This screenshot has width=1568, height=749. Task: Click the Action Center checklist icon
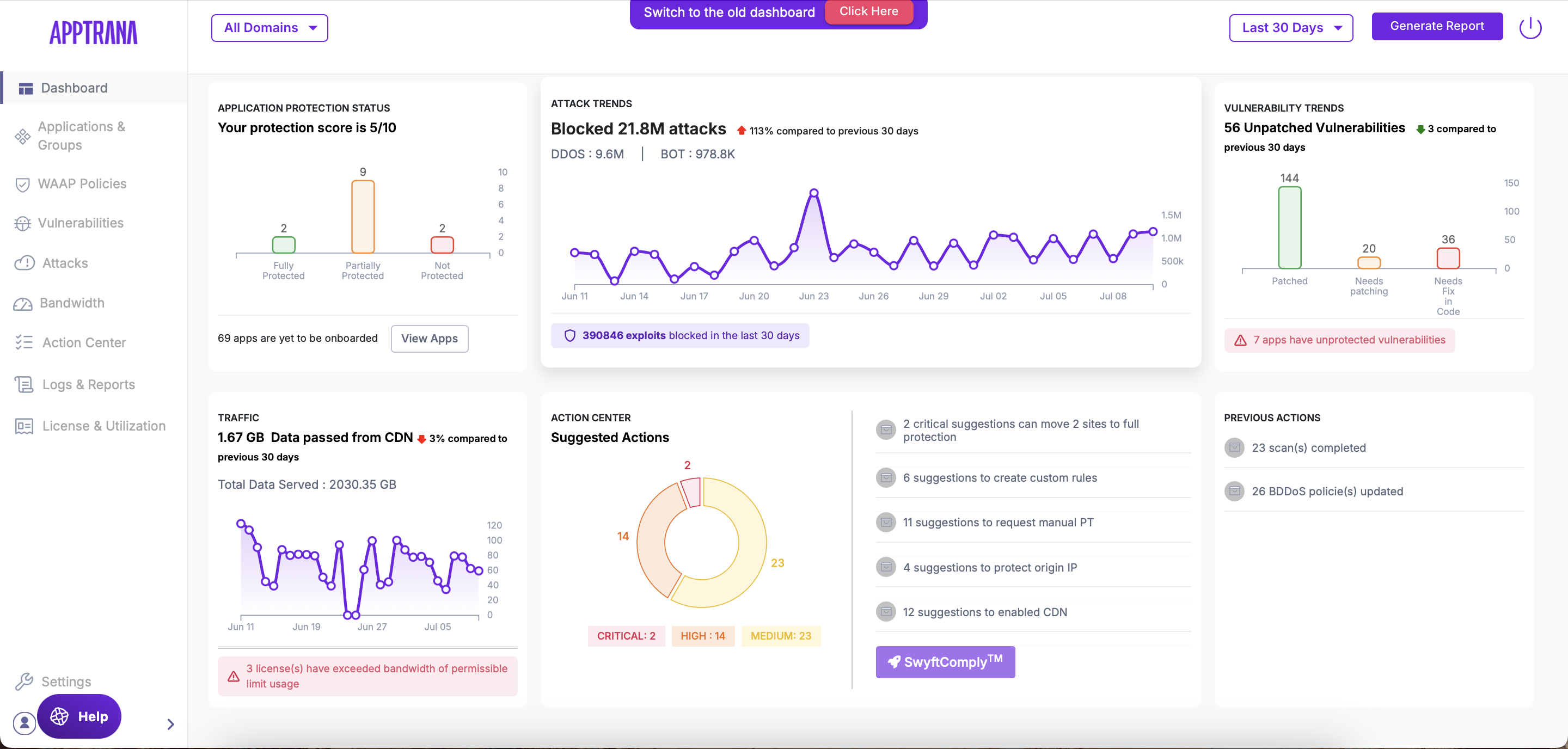click(24, 342)
